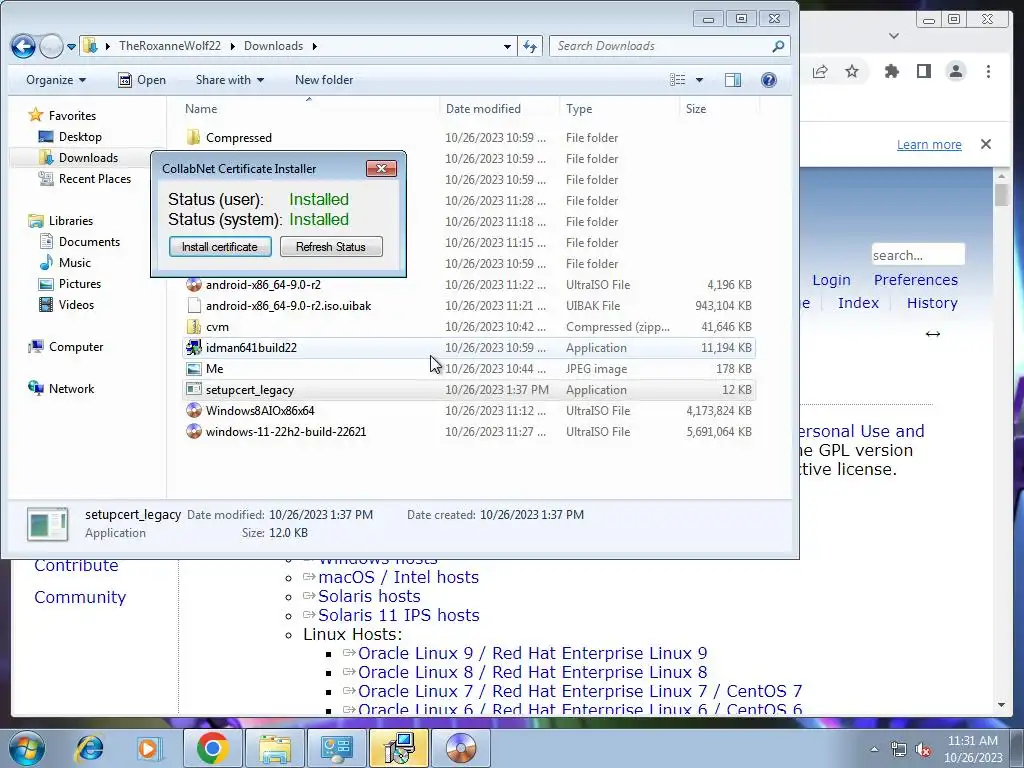
Task: Click the Explorer forward arrow button
Action: click(51, 46)
